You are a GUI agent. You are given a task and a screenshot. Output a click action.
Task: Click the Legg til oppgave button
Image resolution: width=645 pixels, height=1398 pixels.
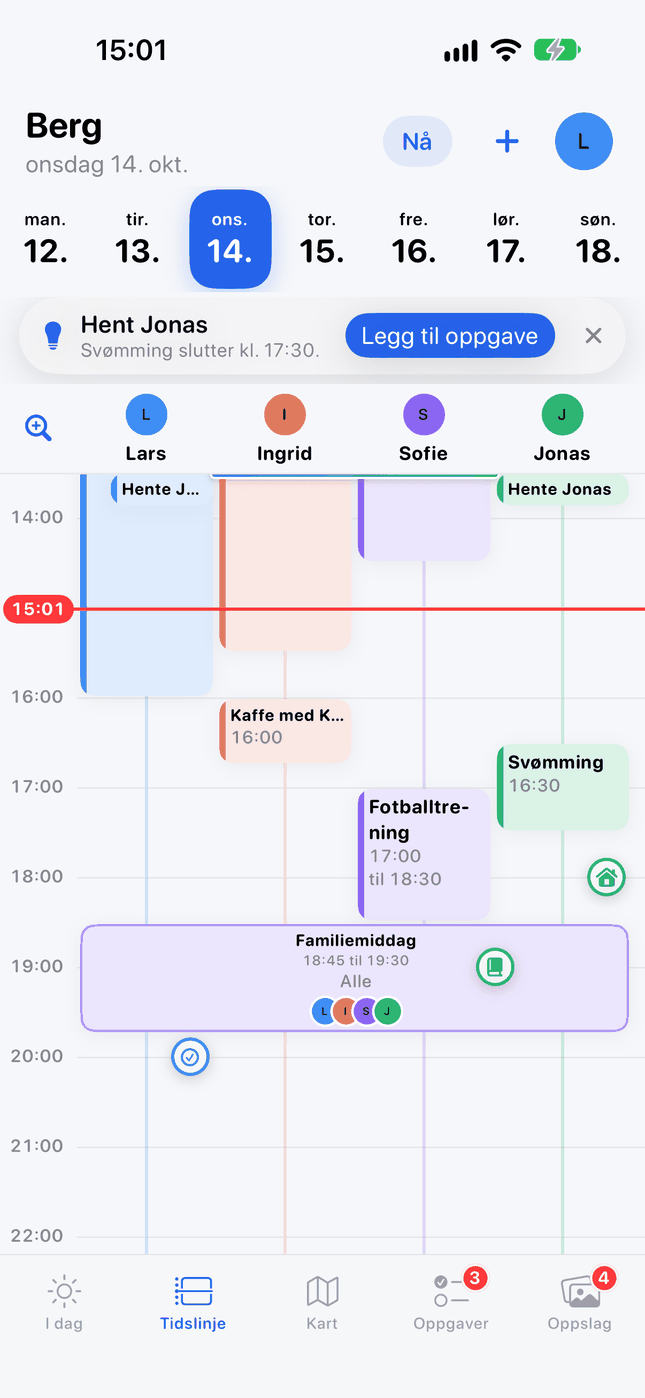pyautogui.click(x=450, y=336)
